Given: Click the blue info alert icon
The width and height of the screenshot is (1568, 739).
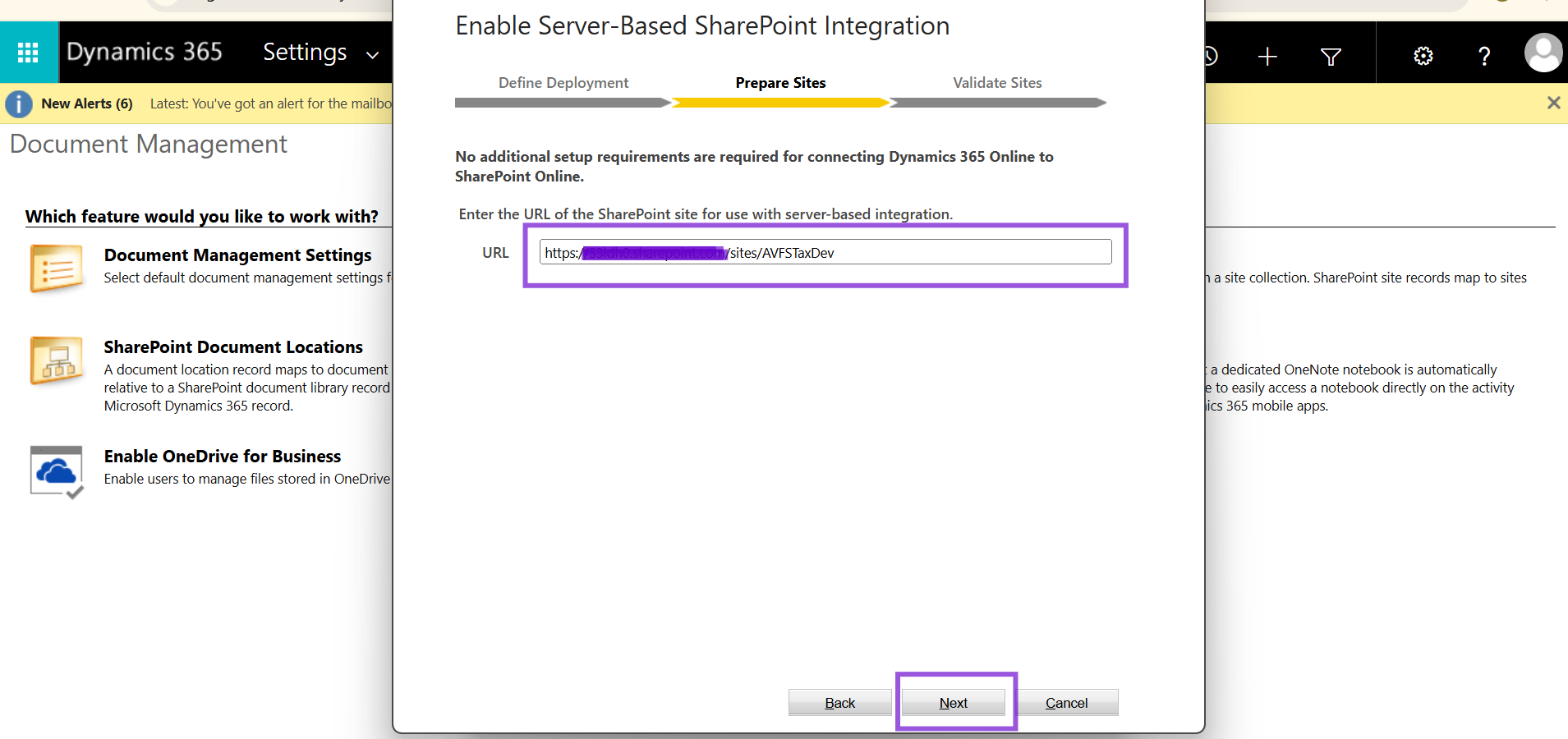Looking at the screenshot, I should [19, 103].
